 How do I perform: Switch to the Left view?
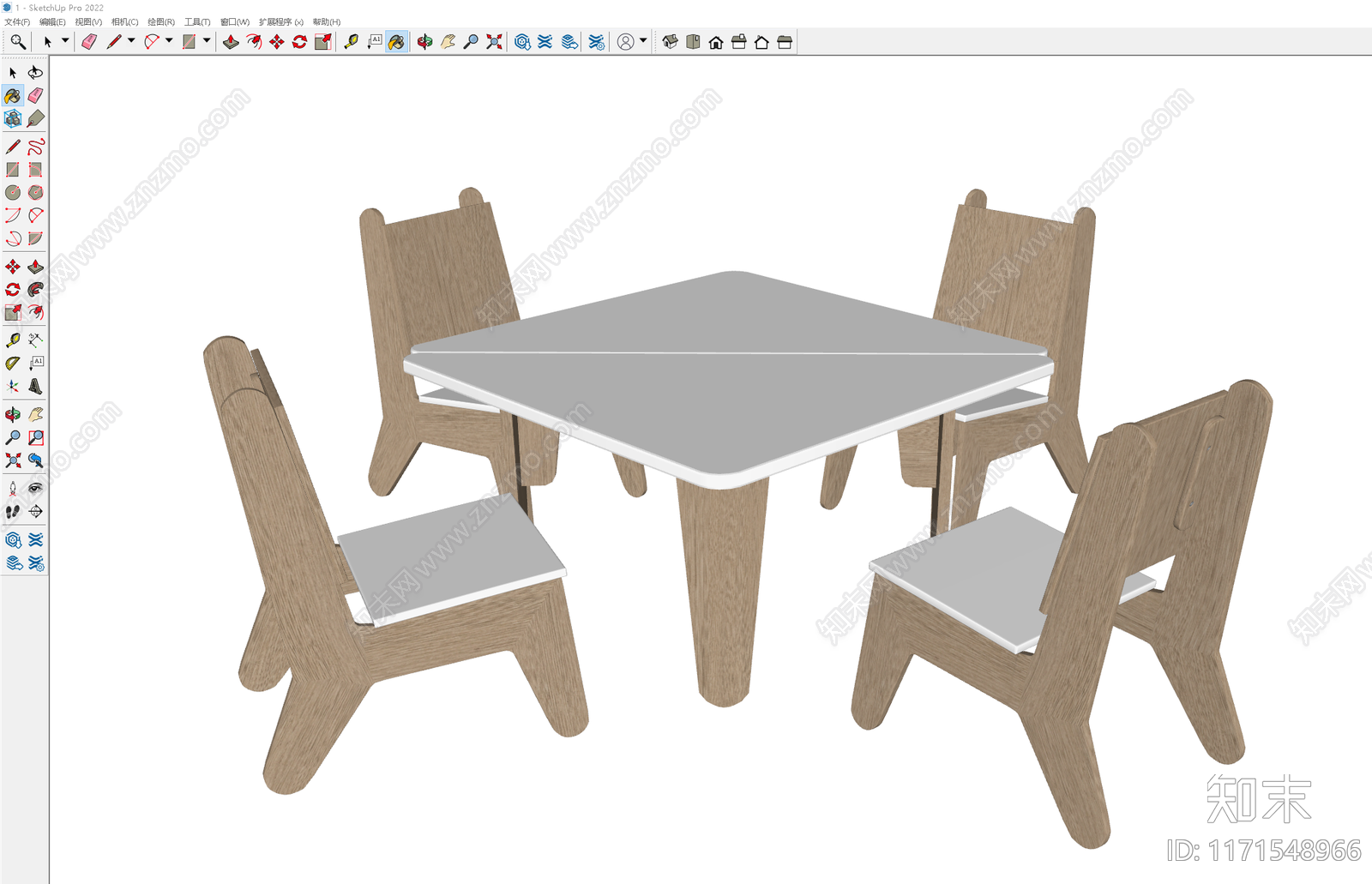point(785,42)
